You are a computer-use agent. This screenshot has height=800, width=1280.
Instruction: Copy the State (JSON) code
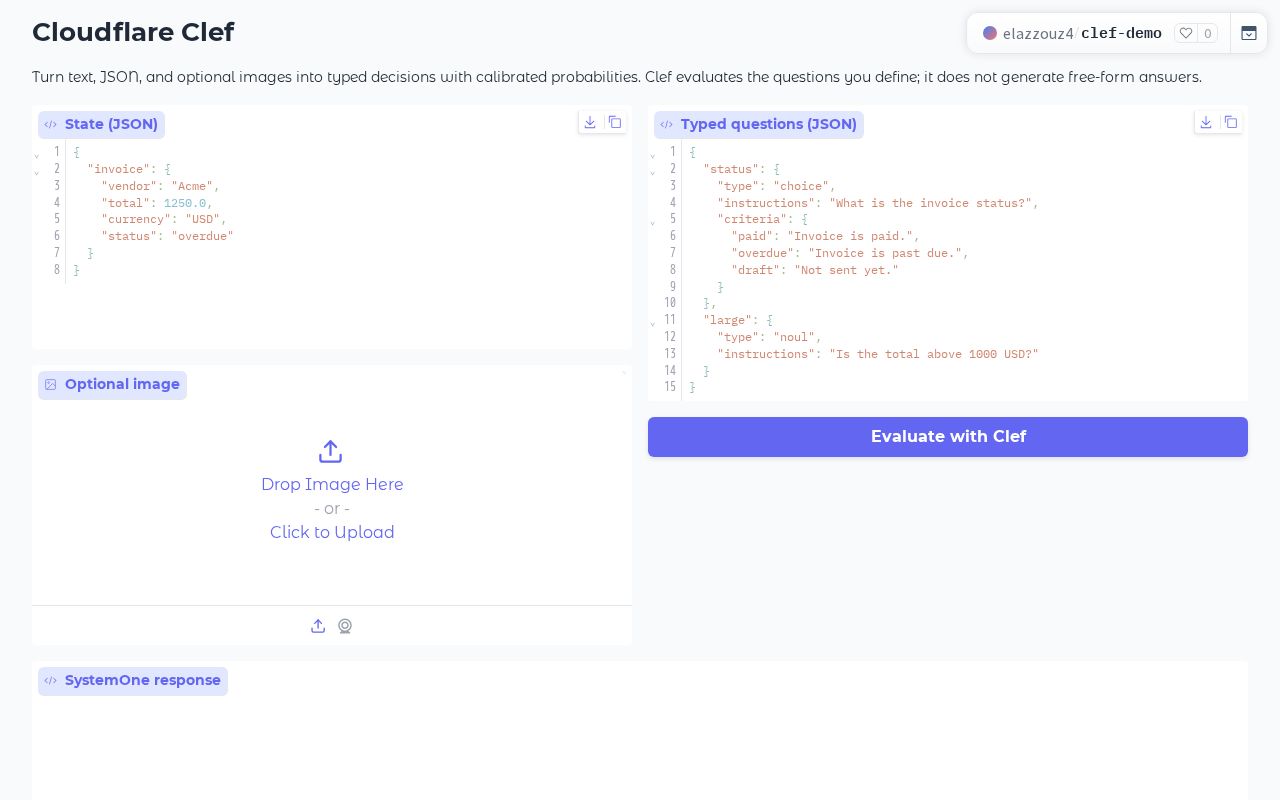[x=615, y=122]
